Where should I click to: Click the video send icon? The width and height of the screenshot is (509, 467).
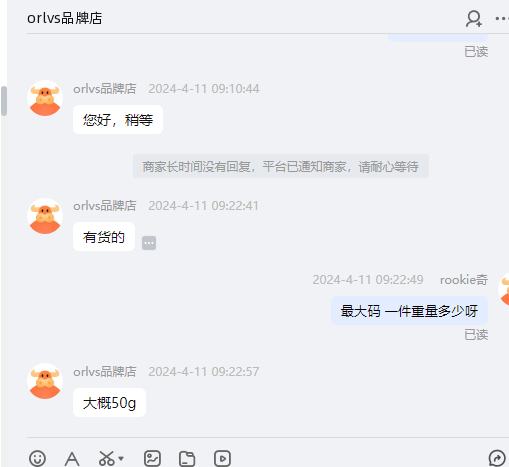tap(222, 458)
